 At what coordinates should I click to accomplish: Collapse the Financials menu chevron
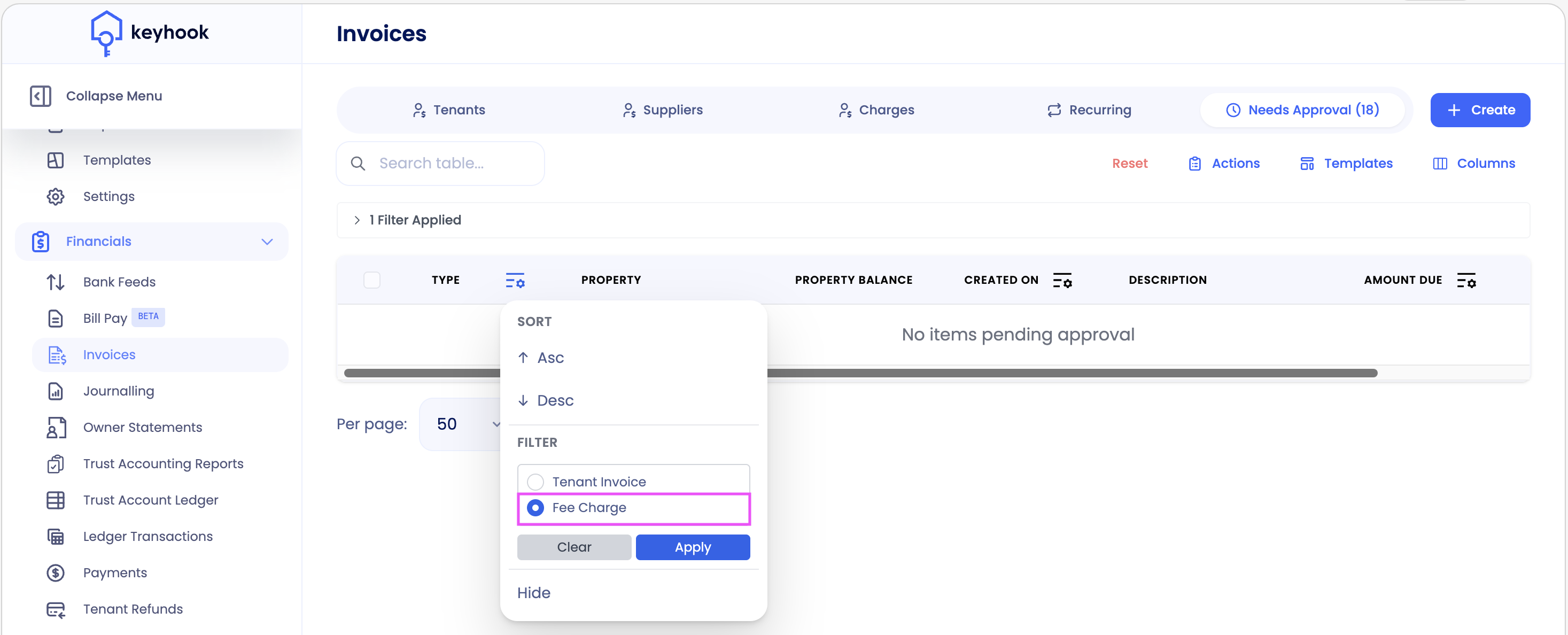pyautogui.click(x=267, y=242)
